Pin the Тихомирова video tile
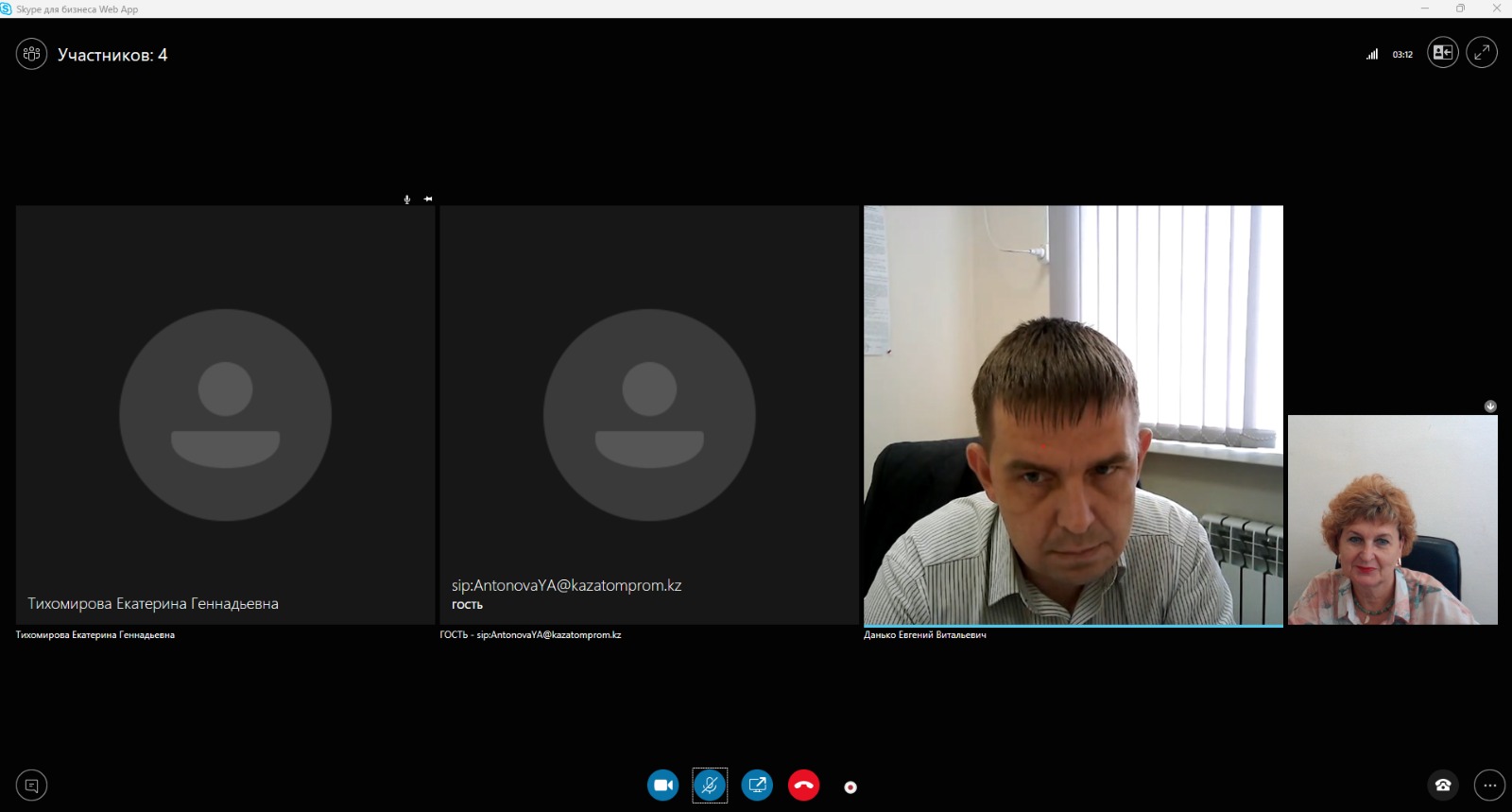The width and height of the screenshot is (1512, 812). click(x=428, y=199)
